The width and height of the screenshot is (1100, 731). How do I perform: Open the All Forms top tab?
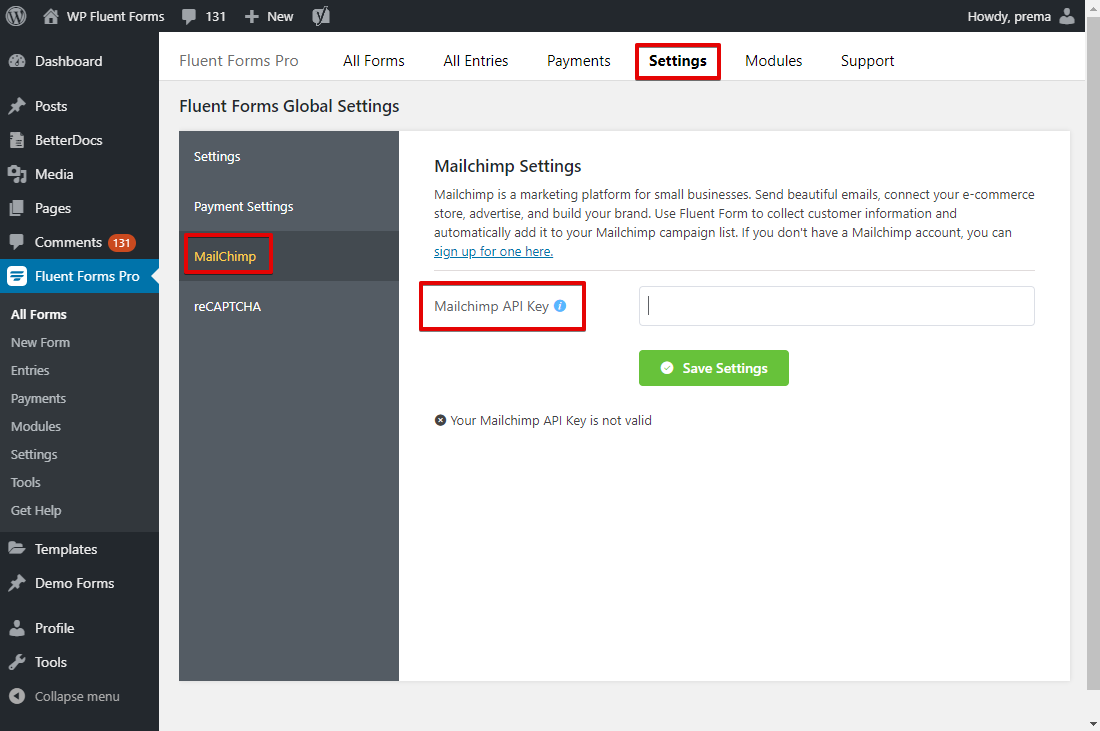tap(373, 61)
